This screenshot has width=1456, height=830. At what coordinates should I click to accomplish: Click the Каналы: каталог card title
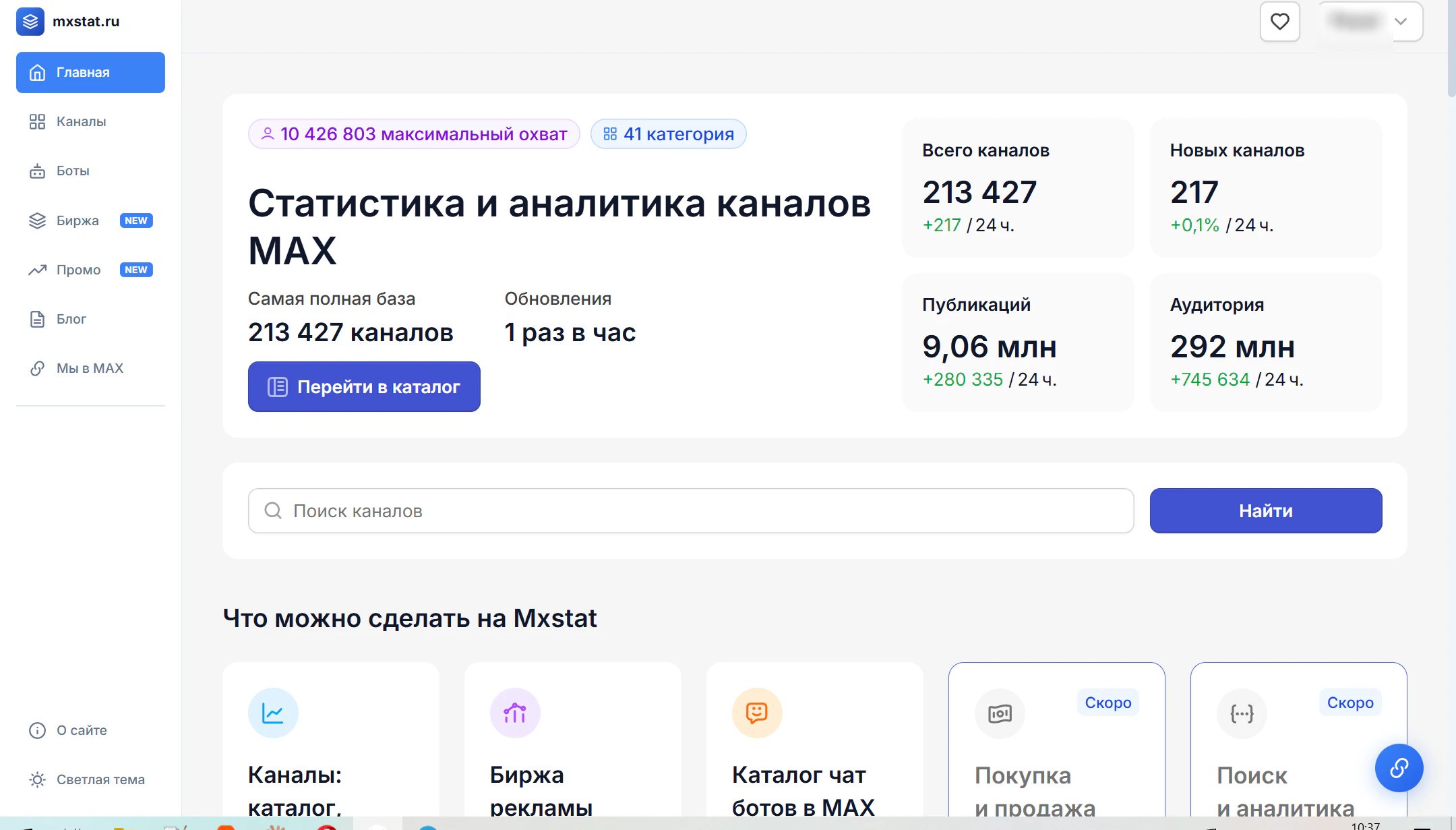(x=295, y=790)
